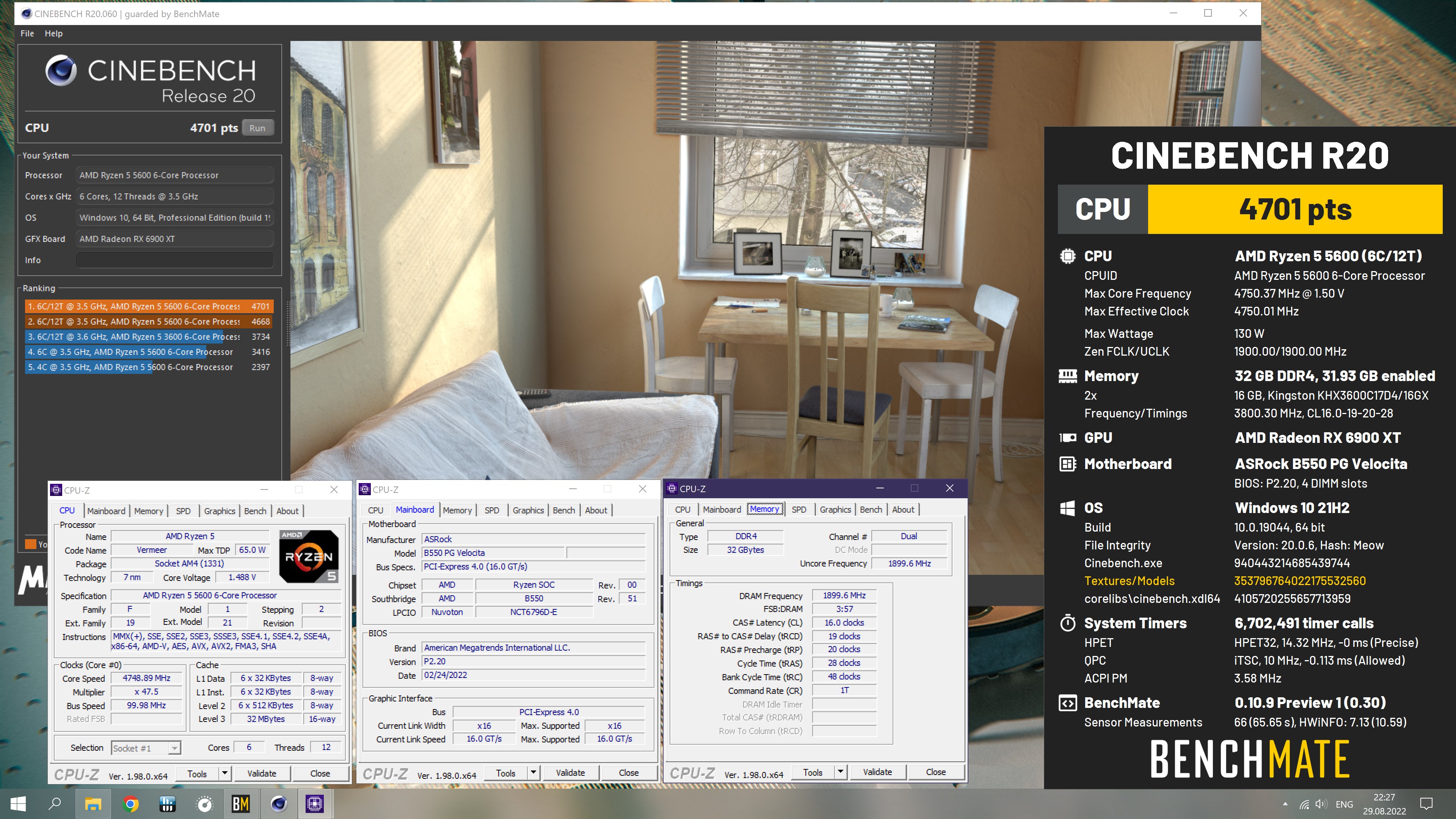This screenshot has height=819, width=1456.
Task: Click the Cinebench window title bar icon
Action: pyautogui.click(x=27, y=14)
